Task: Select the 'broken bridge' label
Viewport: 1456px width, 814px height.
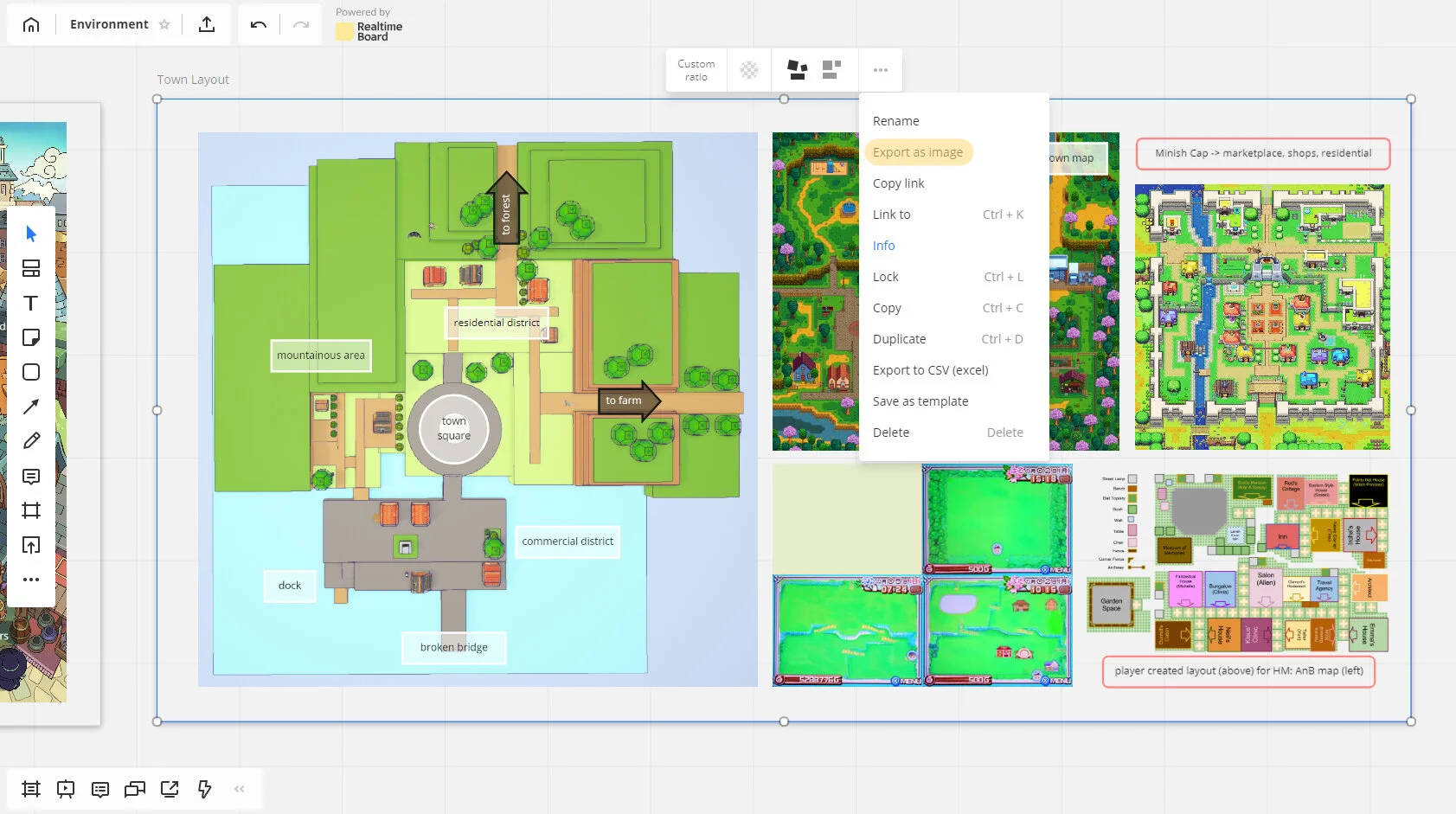Action: coord(454,647)
